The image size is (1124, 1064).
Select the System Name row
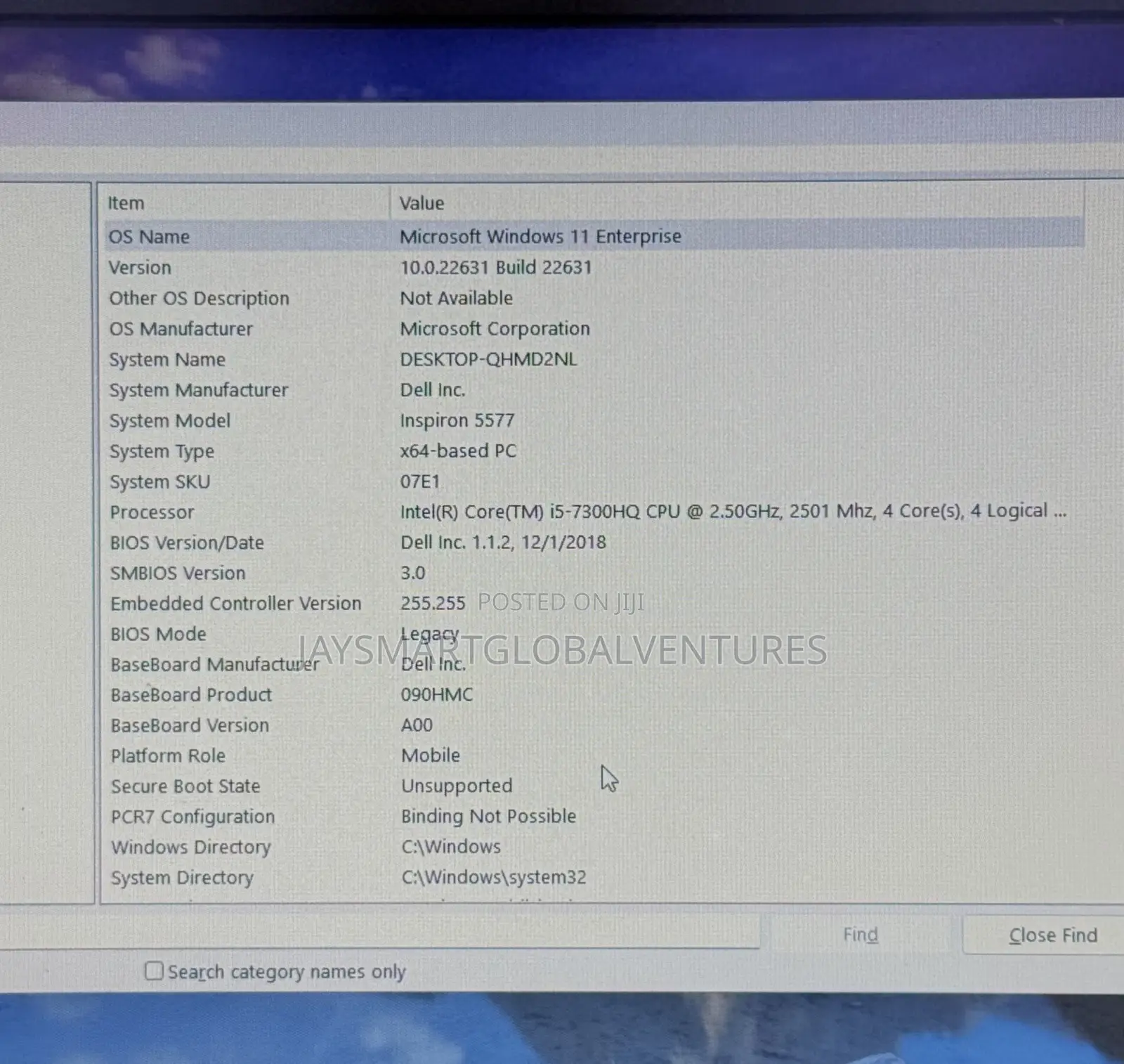(594, 359)
